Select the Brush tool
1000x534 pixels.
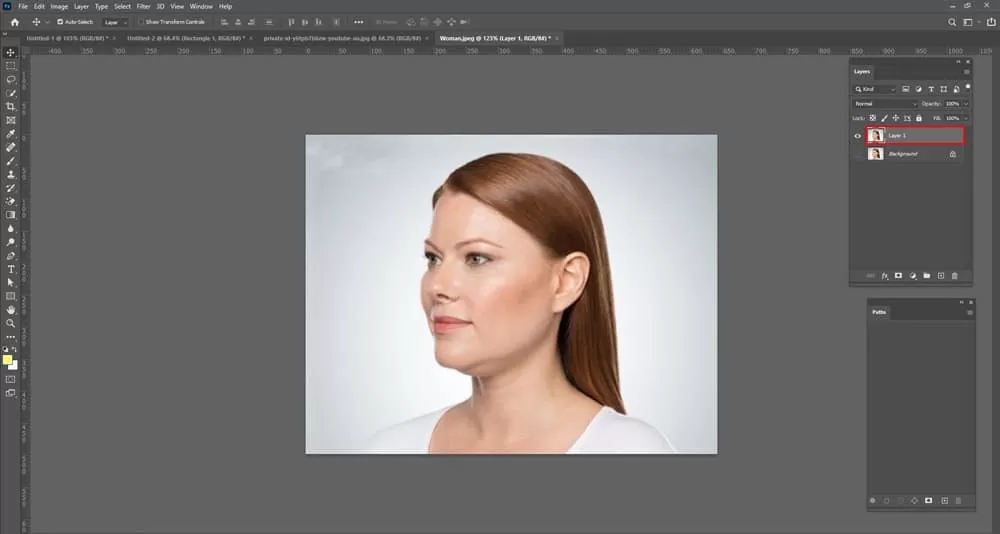pyautogui.click(x=11, y=161)
